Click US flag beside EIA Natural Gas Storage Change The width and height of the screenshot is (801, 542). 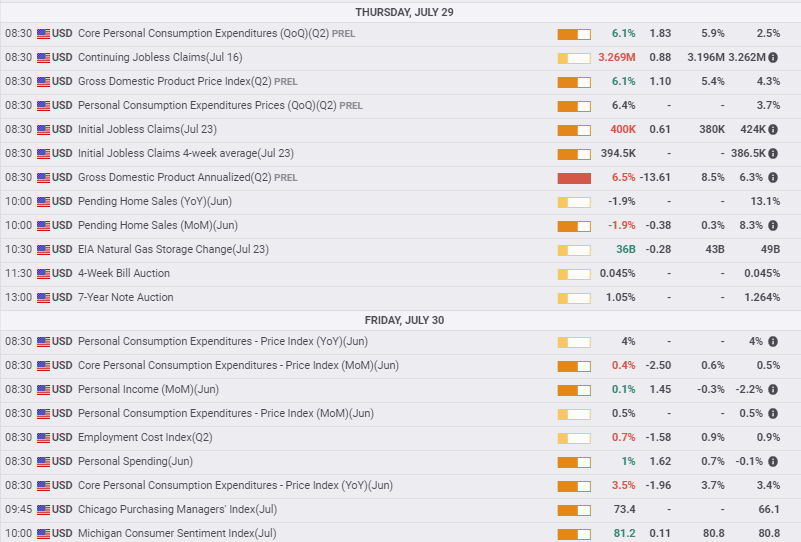[x=44, y=249]
